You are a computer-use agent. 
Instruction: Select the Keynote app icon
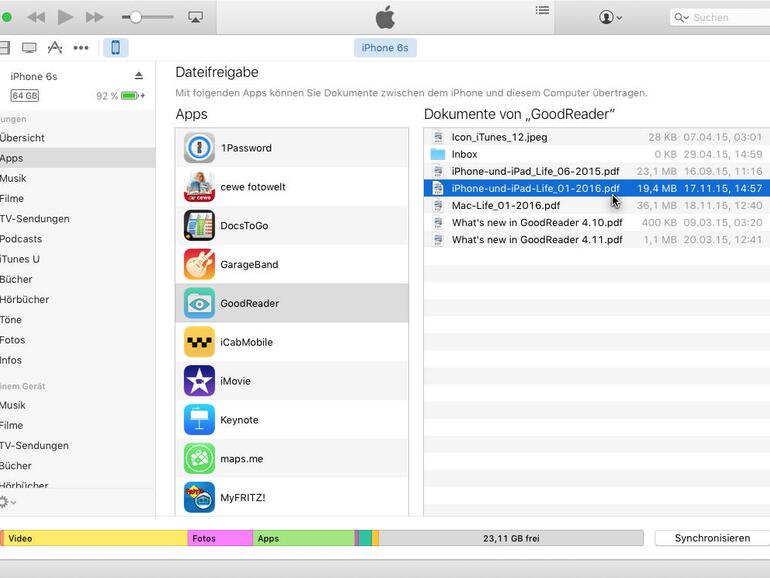click(x=199, y=419)
